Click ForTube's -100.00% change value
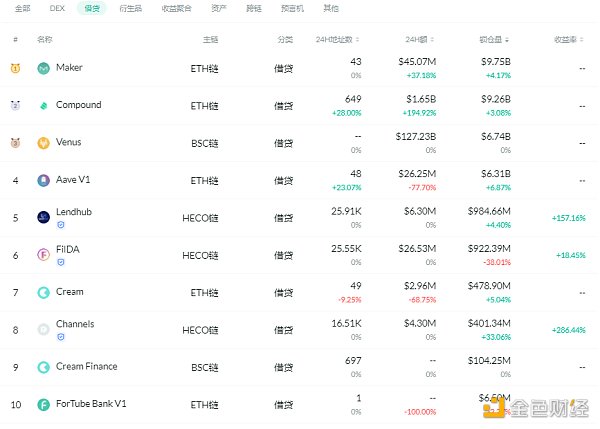This screenshot has height=429, width=600. click(420, 412)
